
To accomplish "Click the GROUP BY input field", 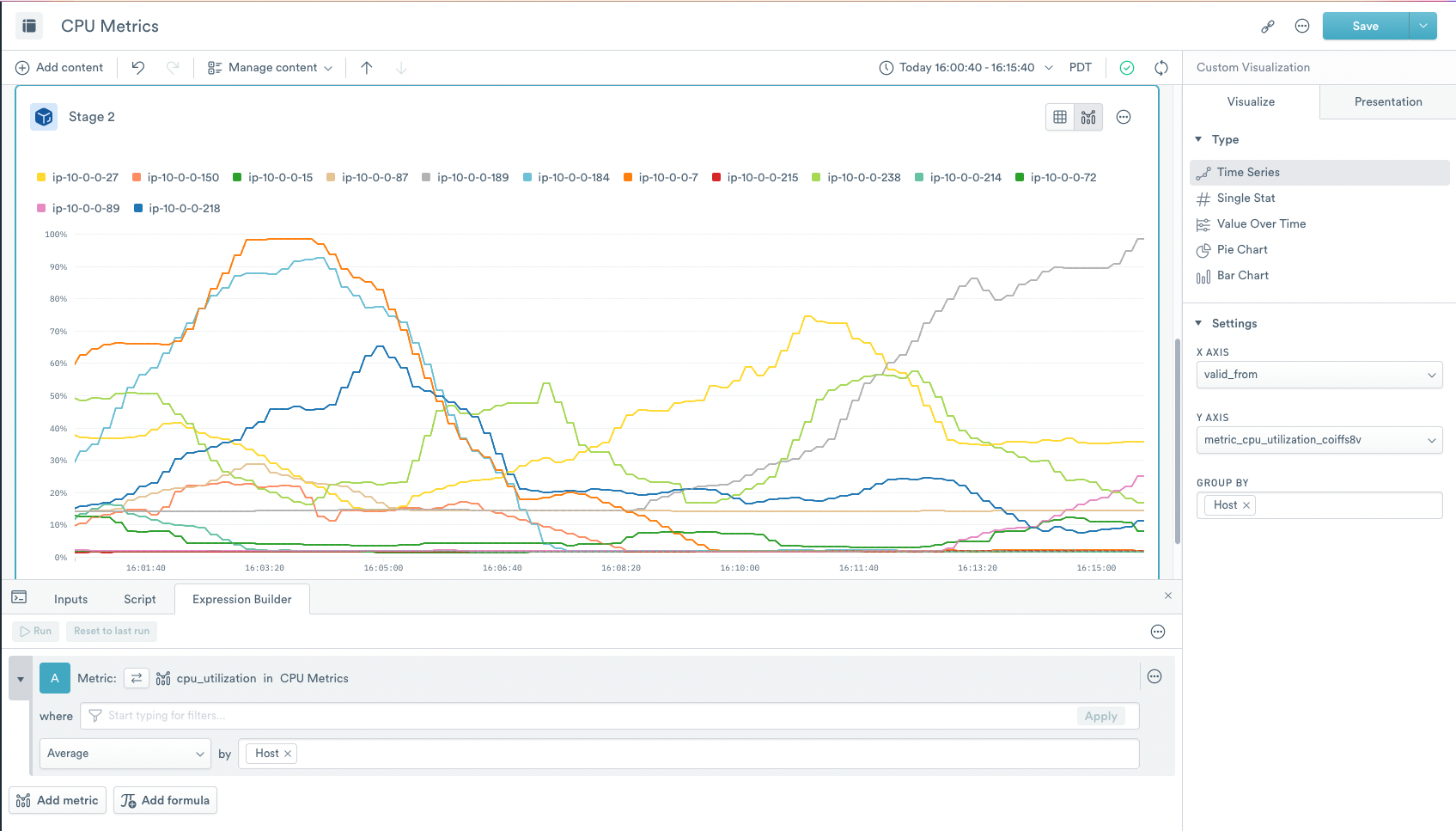I will click(x=1319, y=505).
